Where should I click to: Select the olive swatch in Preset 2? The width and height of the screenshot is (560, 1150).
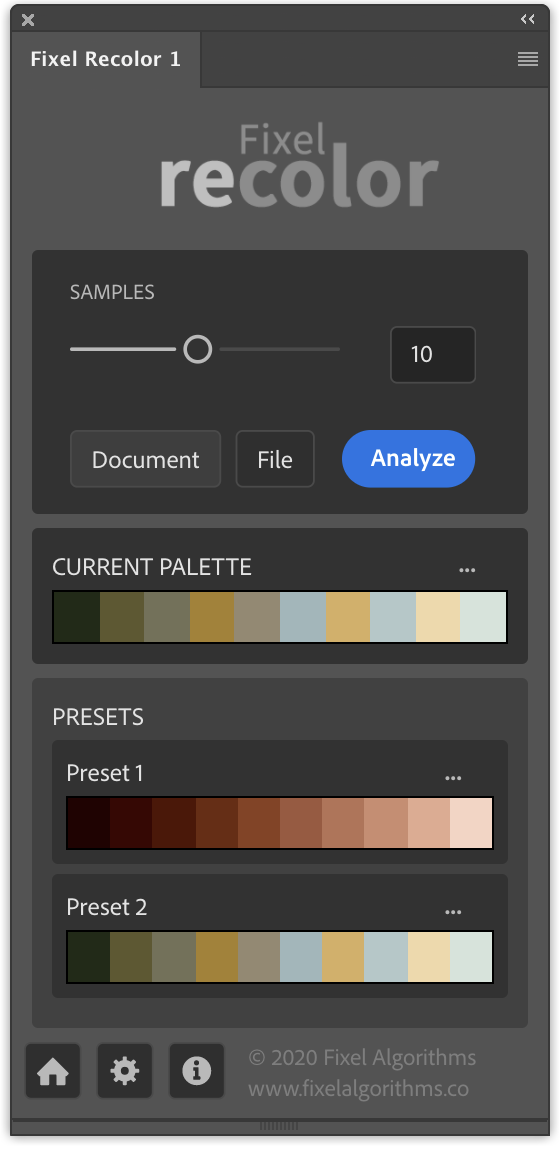pos(131,957)
